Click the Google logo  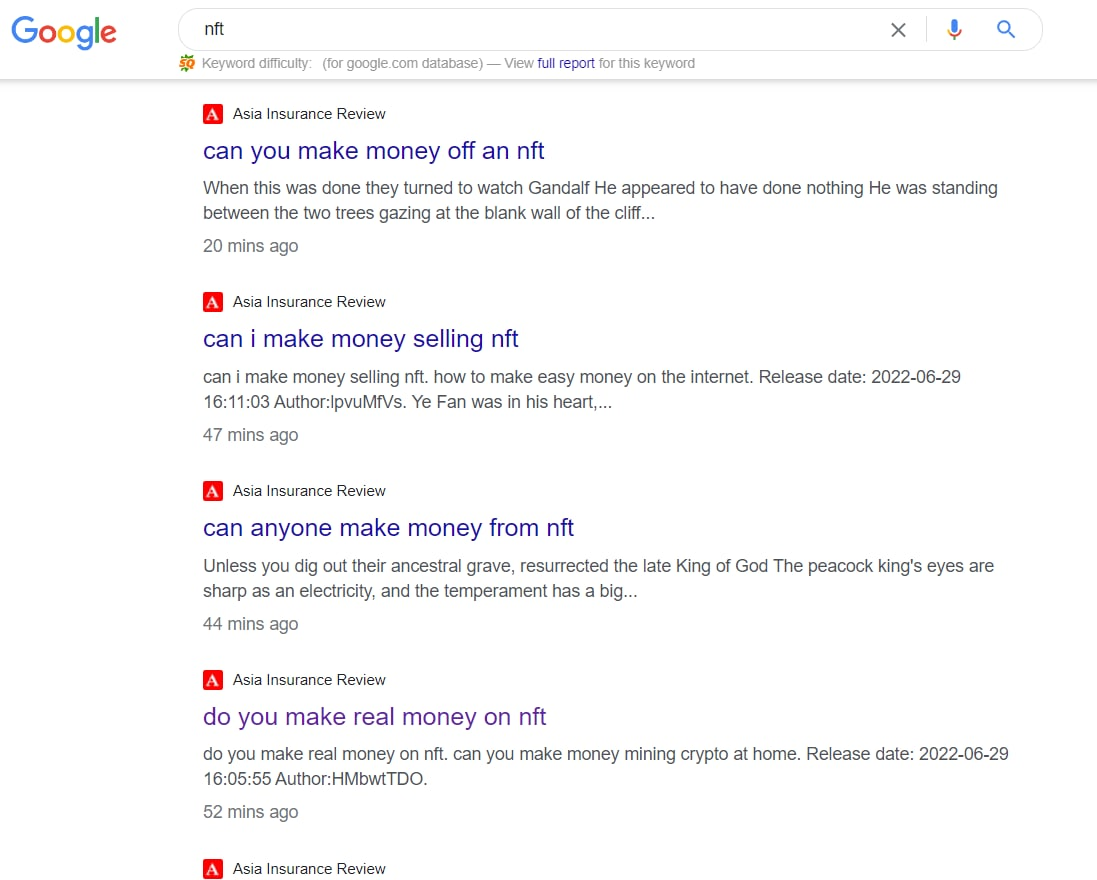tap(64, 32)
